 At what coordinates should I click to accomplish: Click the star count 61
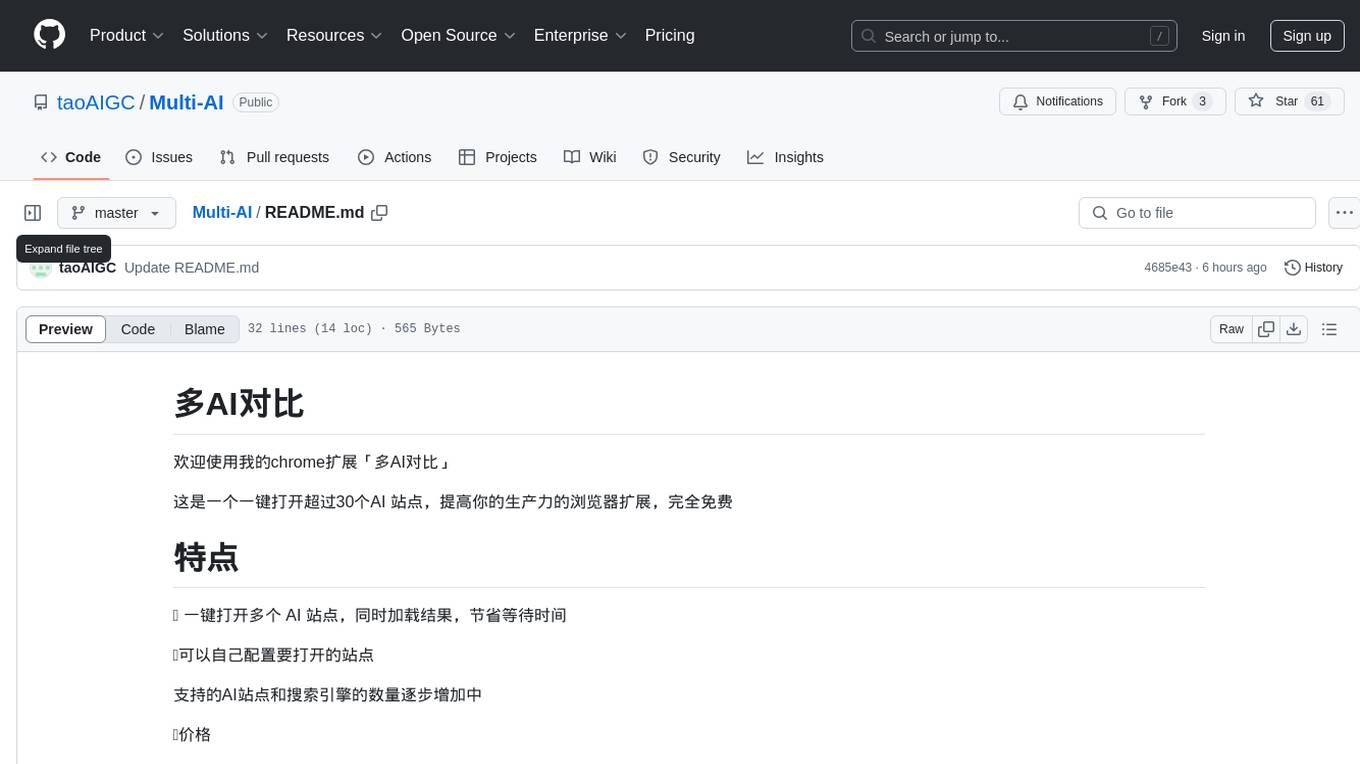(x=1317, y=101)
